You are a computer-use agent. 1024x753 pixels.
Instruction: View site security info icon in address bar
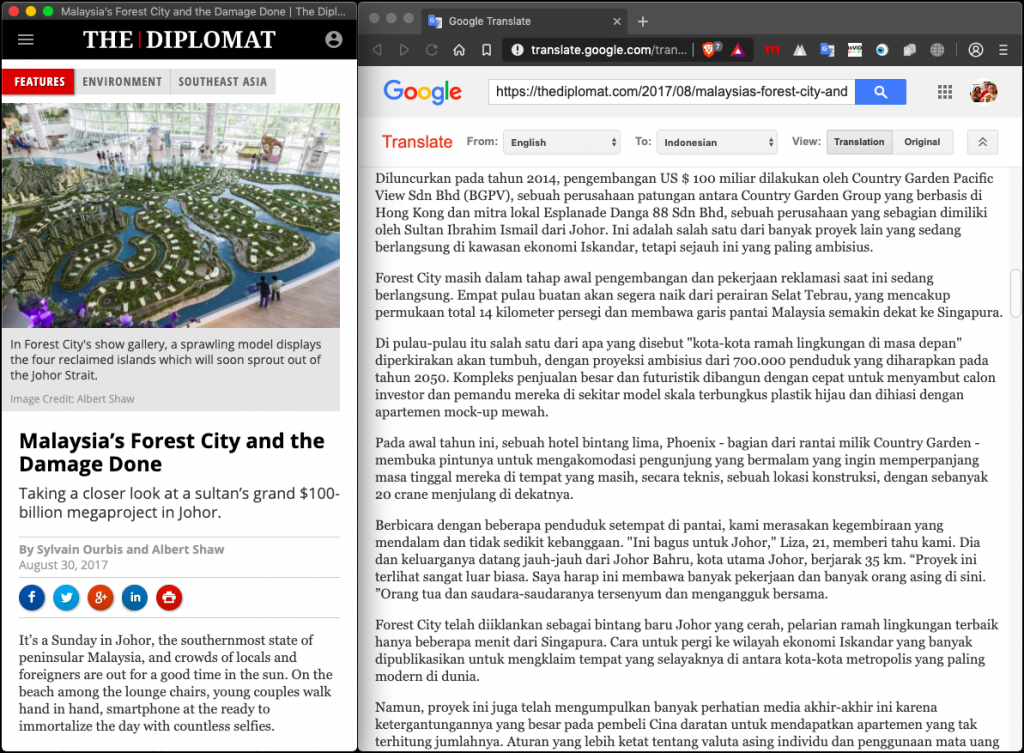coord(517,50)
